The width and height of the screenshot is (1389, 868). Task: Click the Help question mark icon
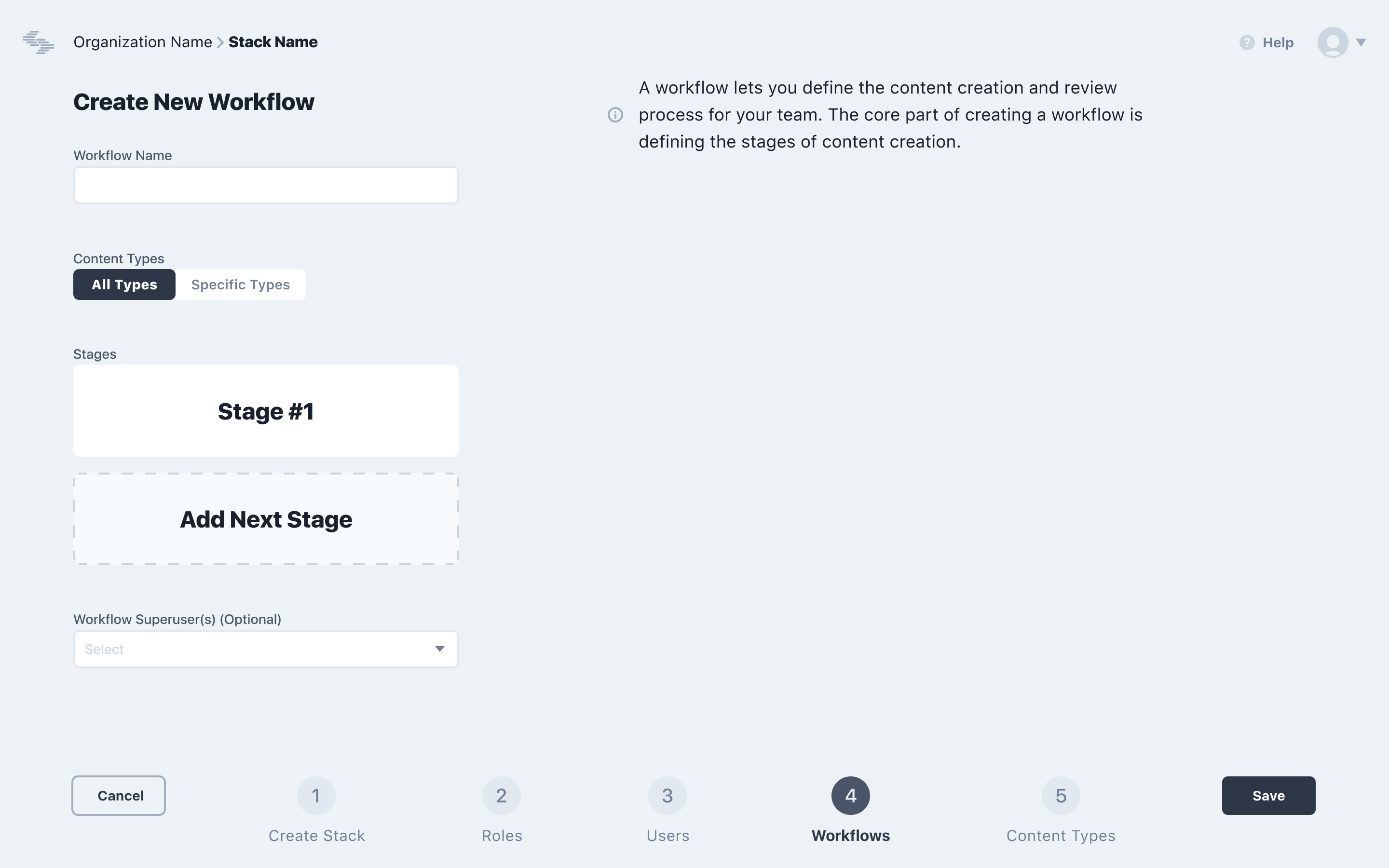[x=1247, y=42]
